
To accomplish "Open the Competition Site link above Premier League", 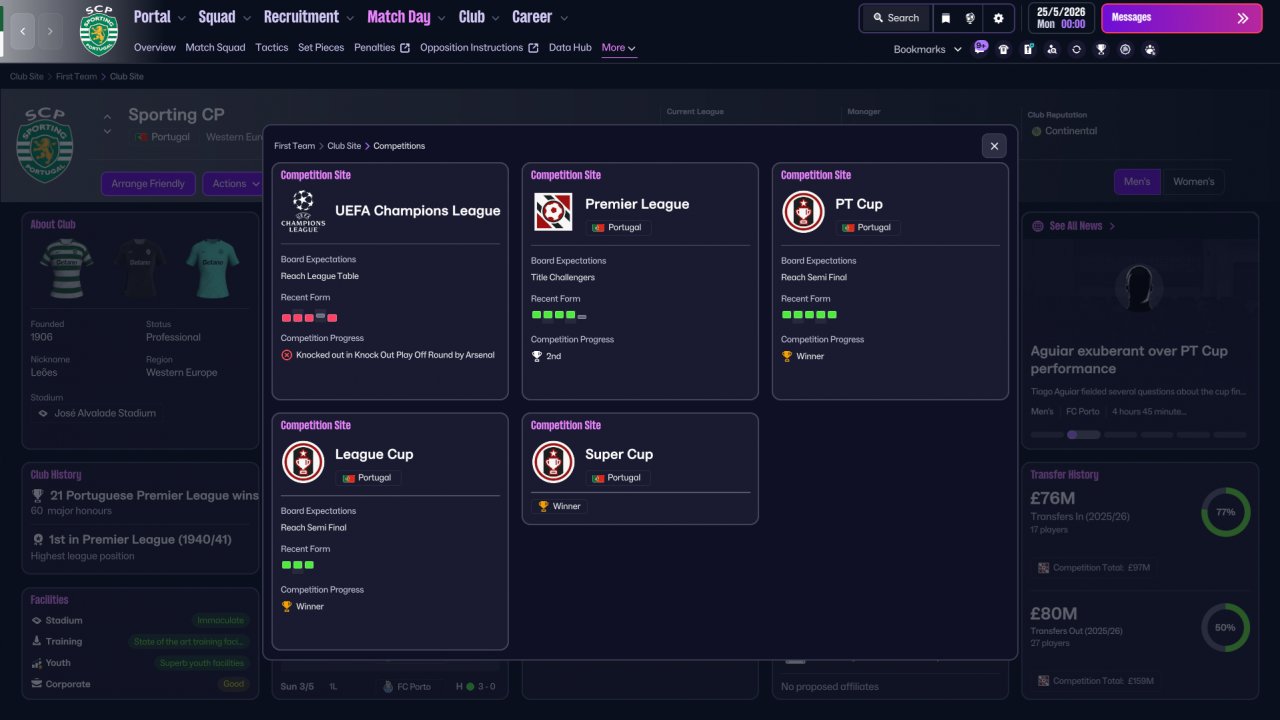I will pyautogui.click(x=566, y=175).
